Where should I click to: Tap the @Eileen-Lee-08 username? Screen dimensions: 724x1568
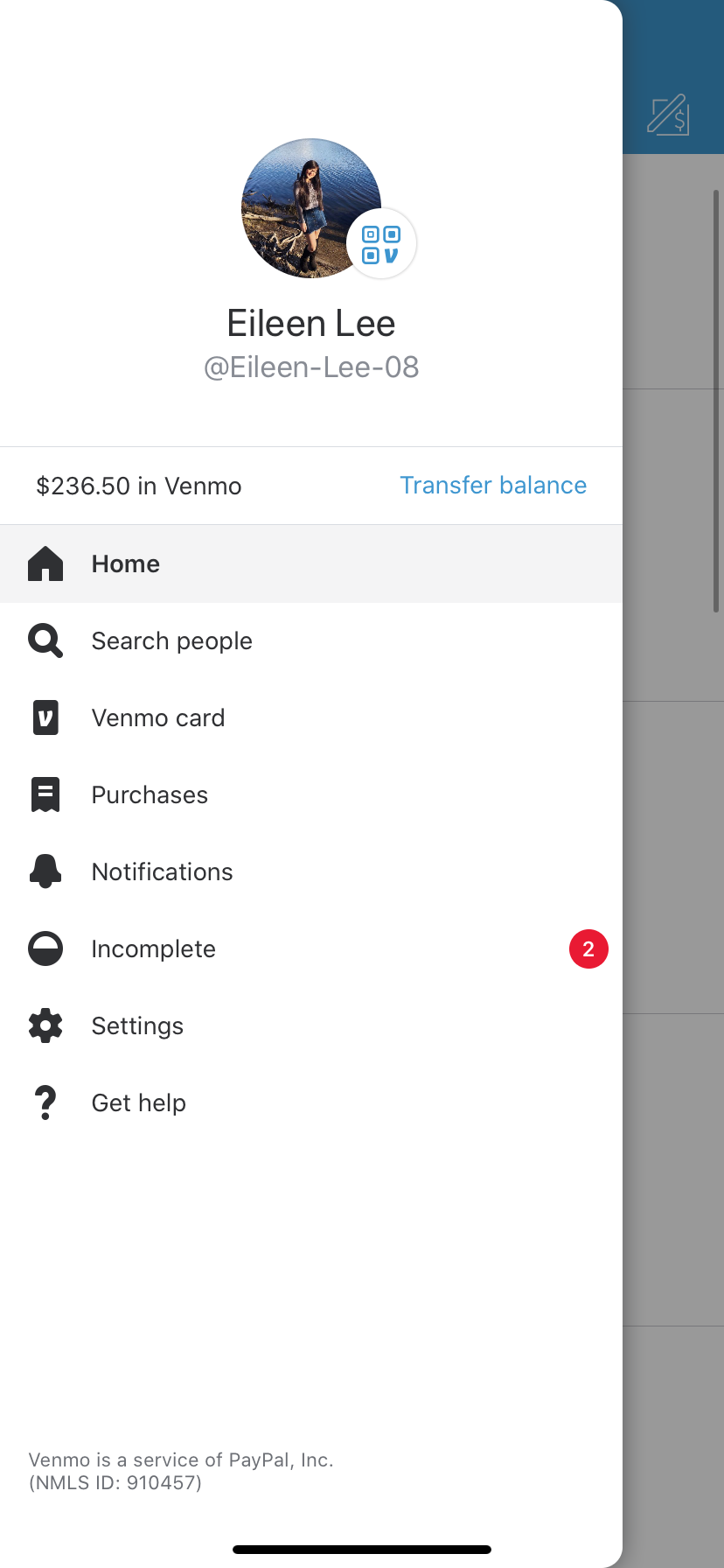(x=311, y=367)
